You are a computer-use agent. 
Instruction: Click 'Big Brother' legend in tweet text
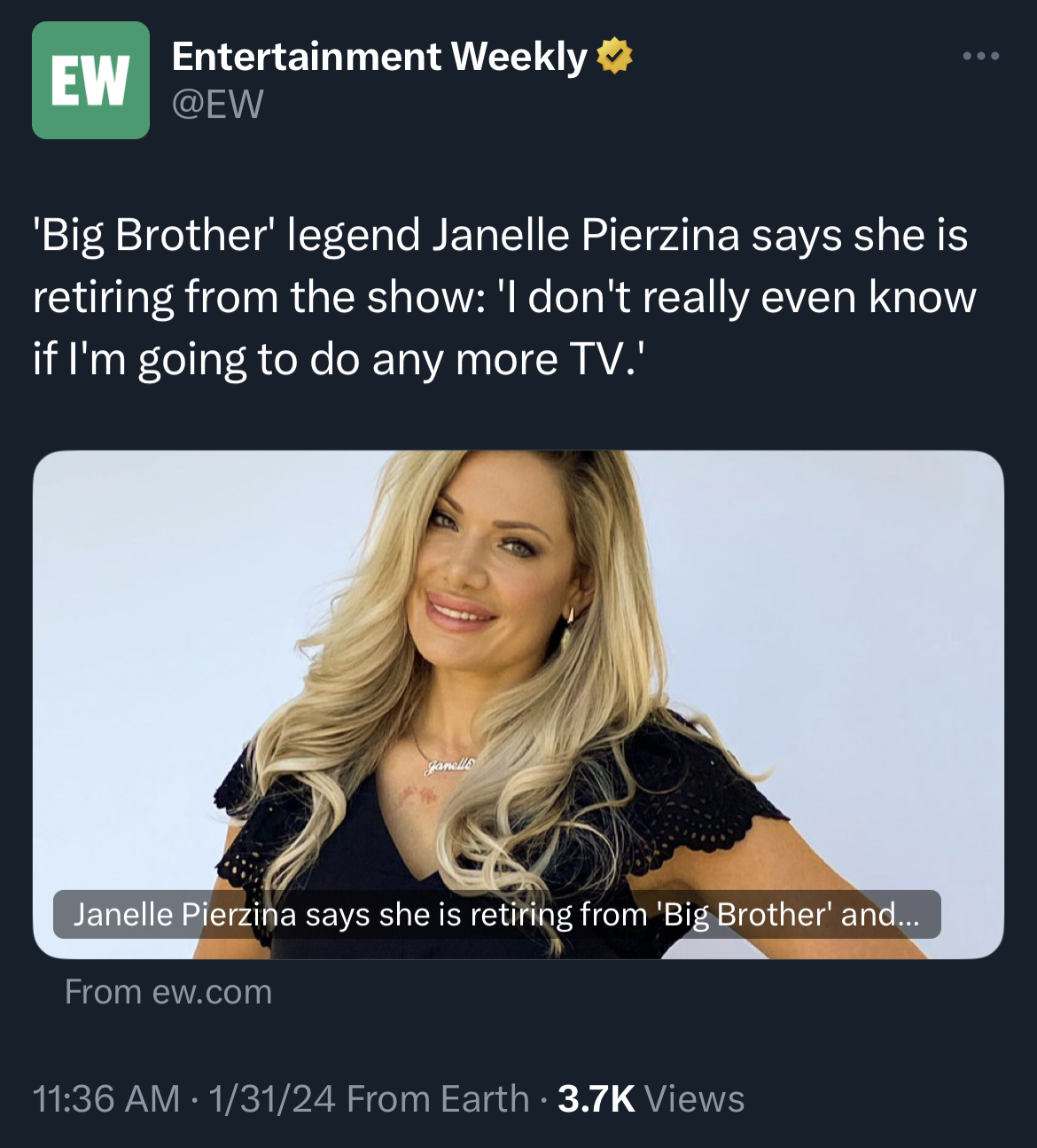point(226,236)
